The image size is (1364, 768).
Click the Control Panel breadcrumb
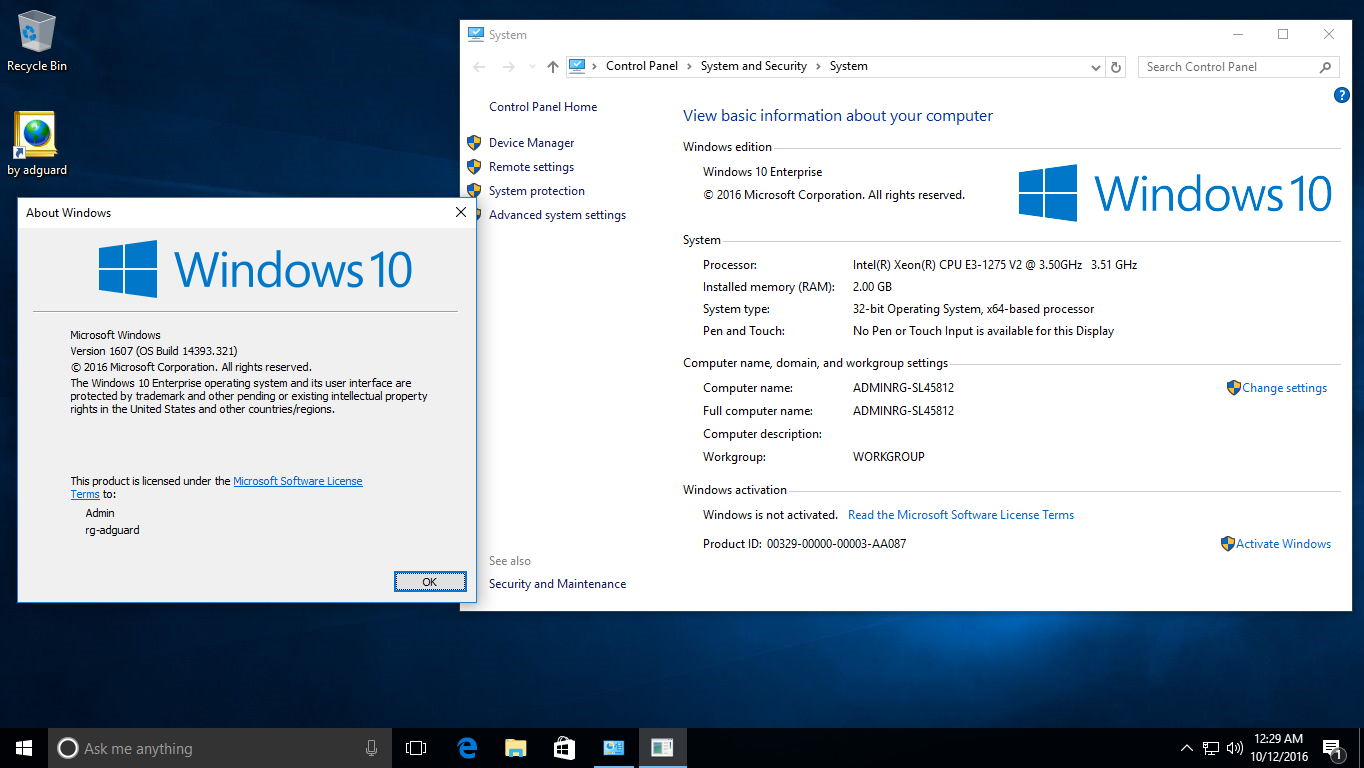(x=642, y=66)
